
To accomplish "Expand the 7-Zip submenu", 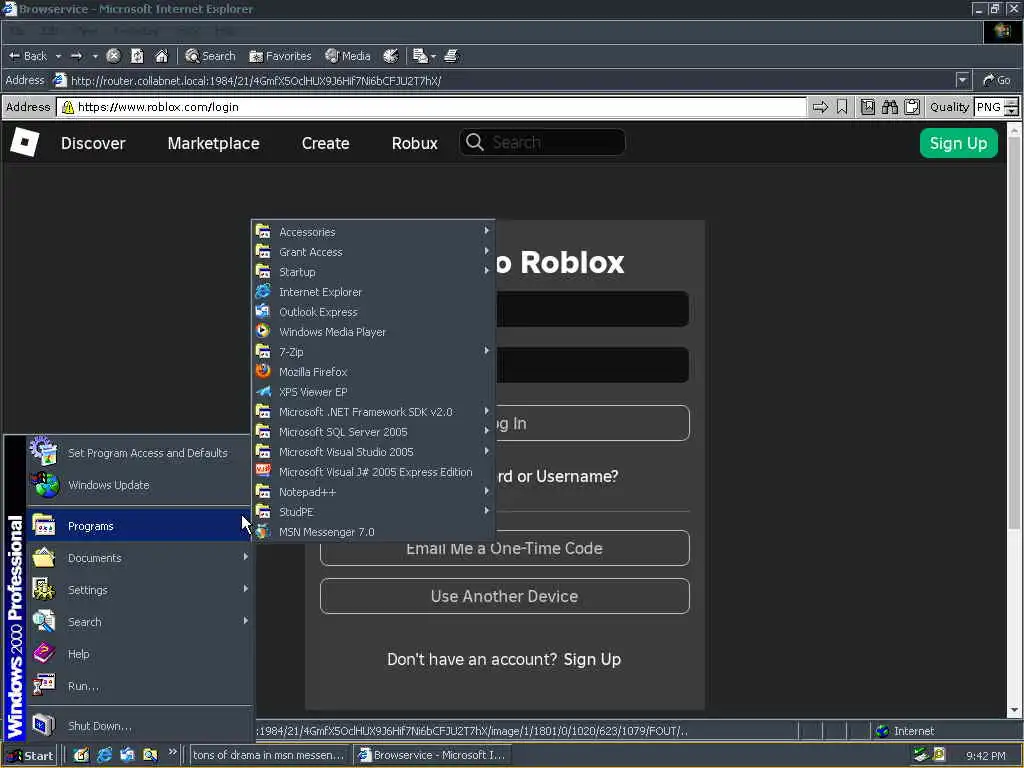I will (374, 352).
